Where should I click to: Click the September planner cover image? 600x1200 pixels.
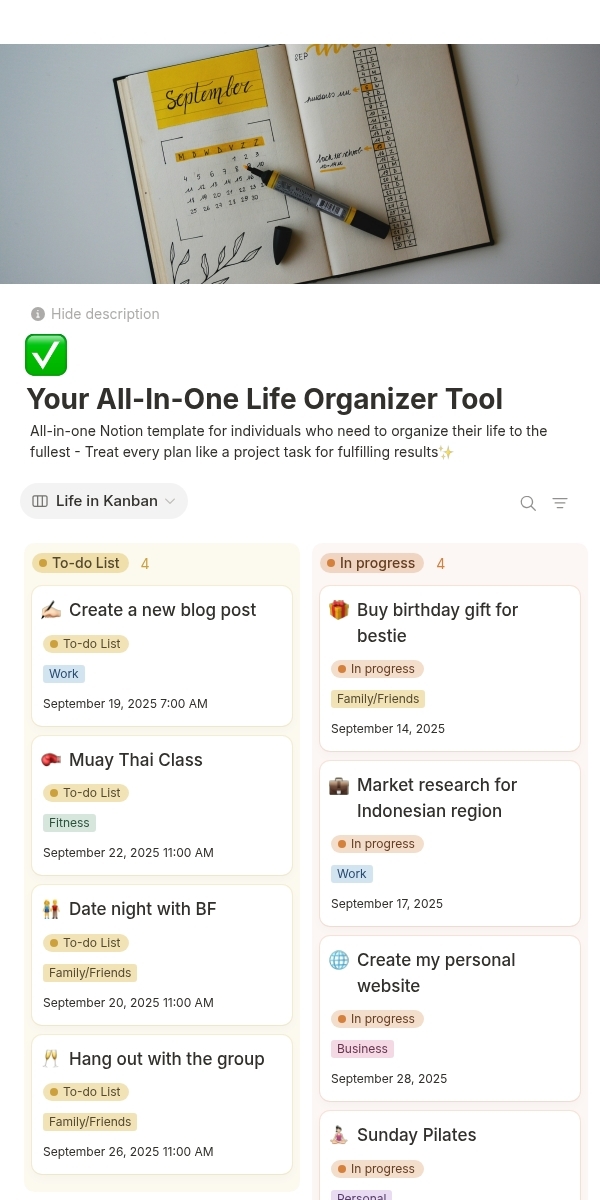pos(300,164)
